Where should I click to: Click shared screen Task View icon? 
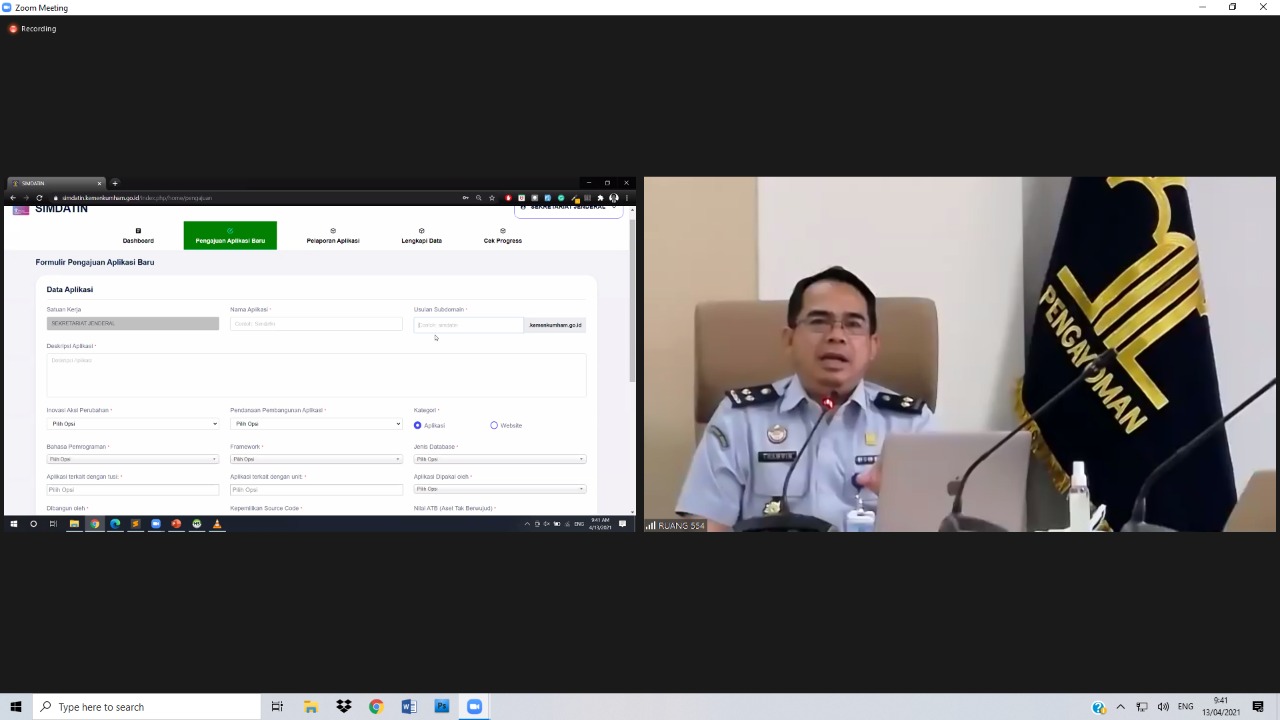coord(53,524)
